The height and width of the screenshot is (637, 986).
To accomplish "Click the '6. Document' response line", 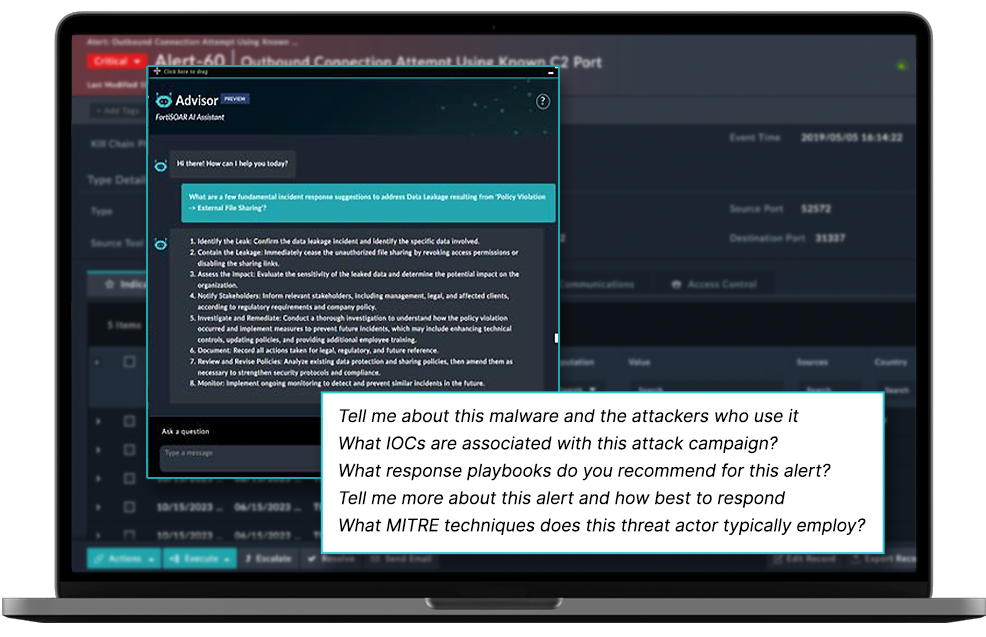I will tap(314, 350).
